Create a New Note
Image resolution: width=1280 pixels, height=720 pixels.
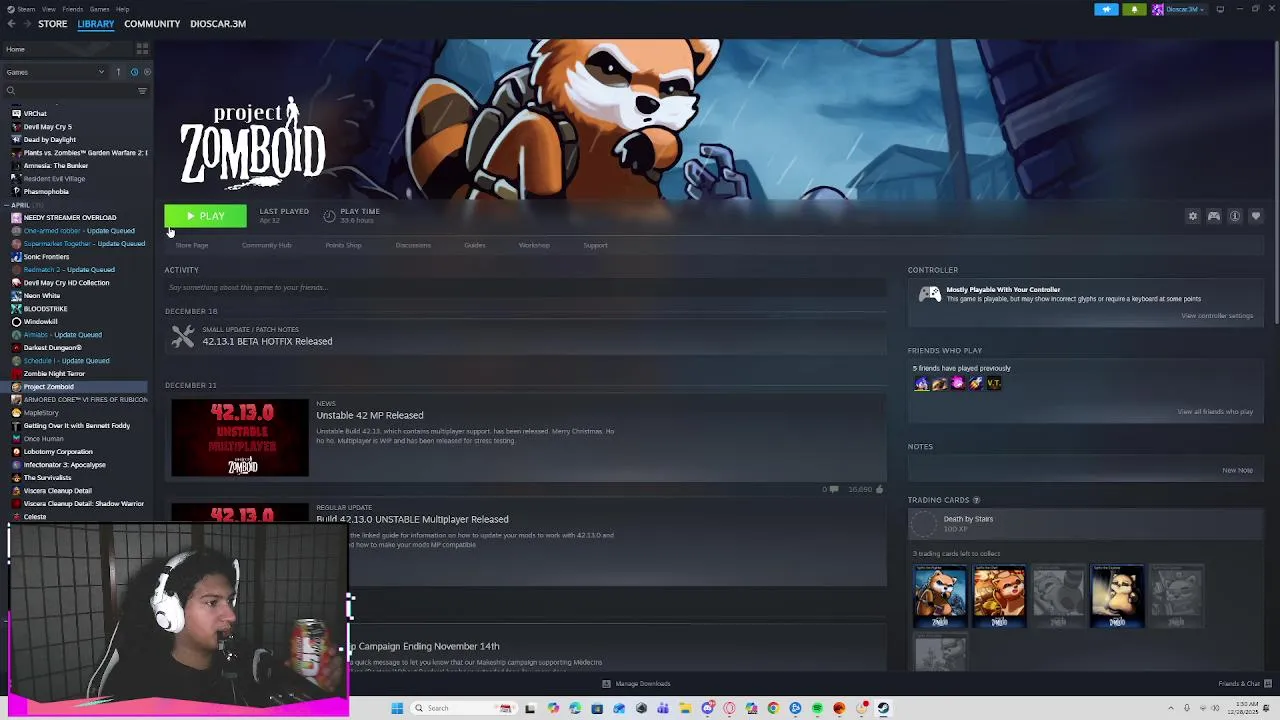click(x=1237, y=470)
